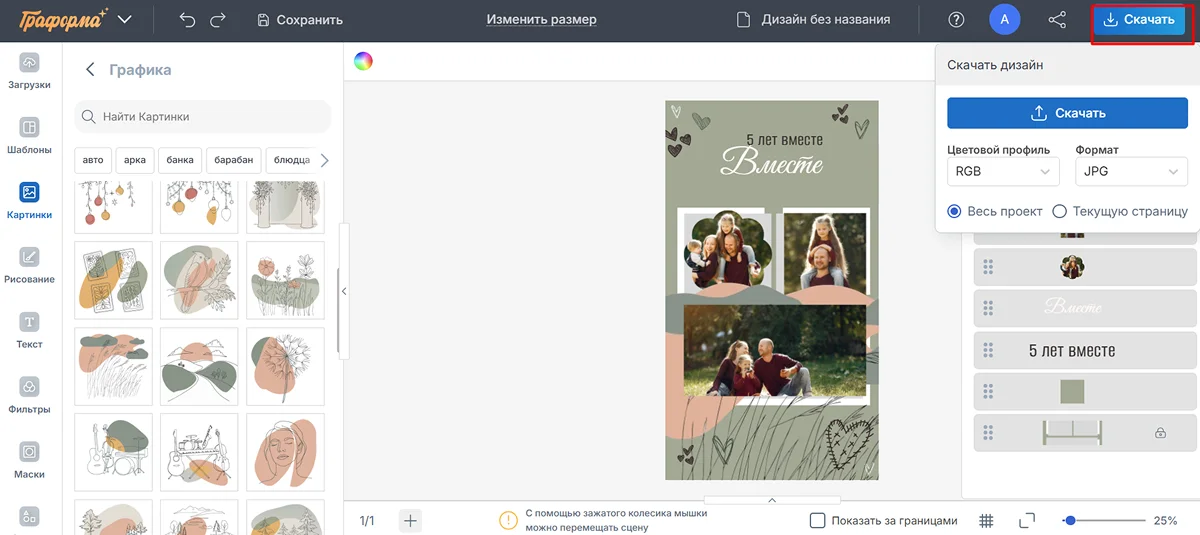Image resolution: width=1200 pixels, height=535 pixels.
Task: Click the blue Скачать button in panel
Action: [1067, 113]
